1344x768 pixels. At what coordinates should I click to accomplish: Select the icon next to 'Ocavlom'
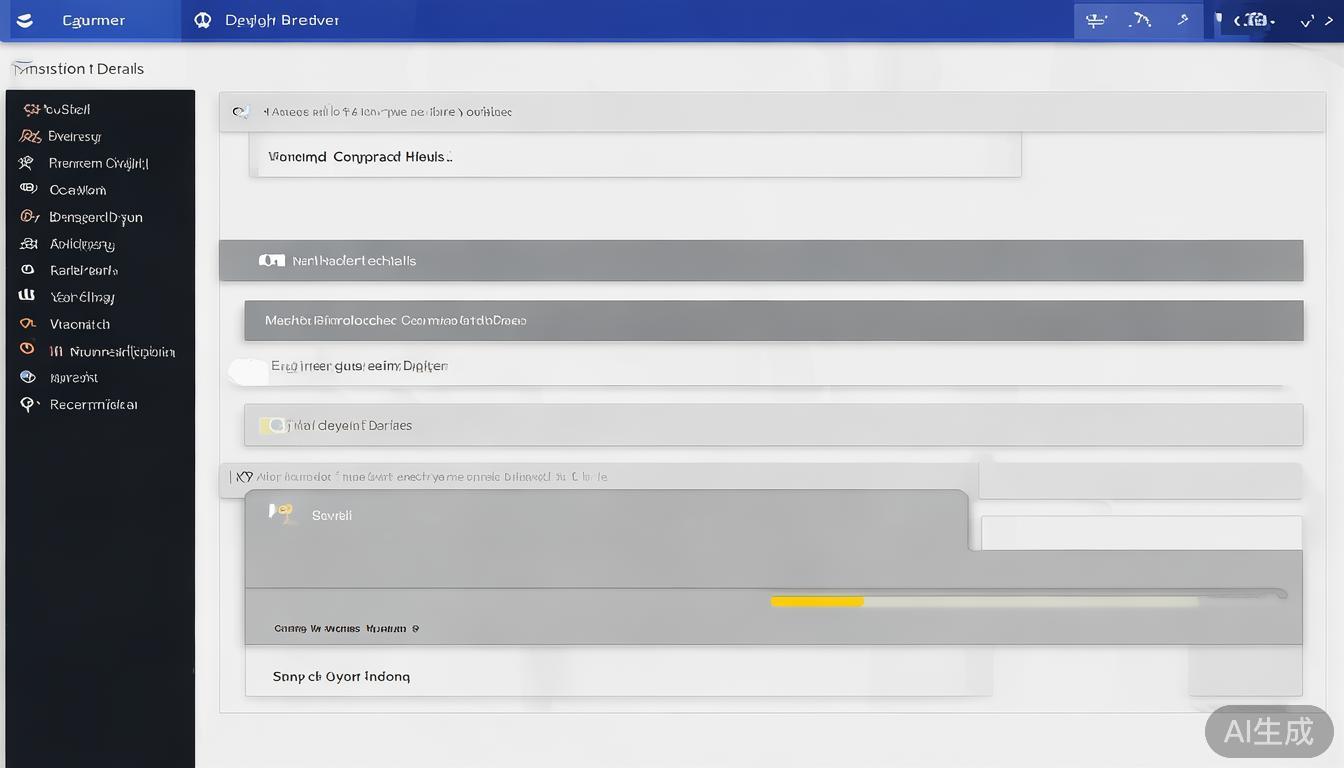[x=28, y=189]
